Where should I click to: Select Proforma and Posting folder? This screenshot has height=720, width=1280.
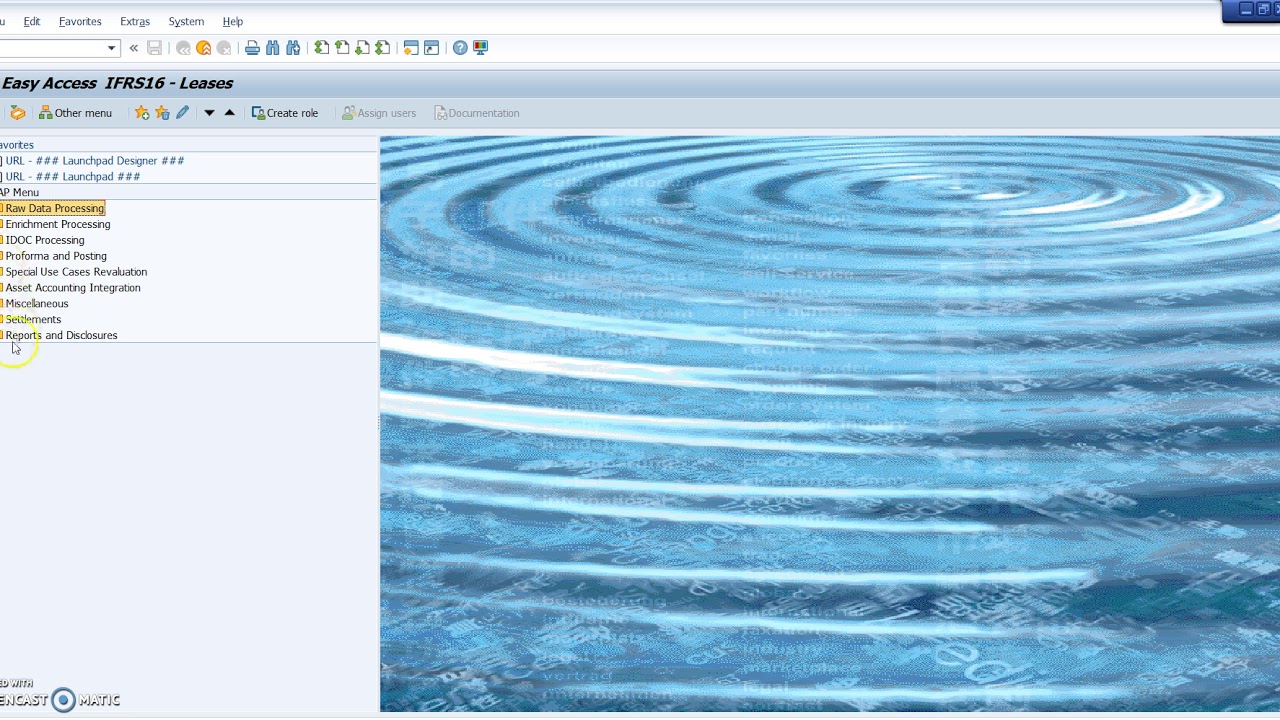click(56, 256)
